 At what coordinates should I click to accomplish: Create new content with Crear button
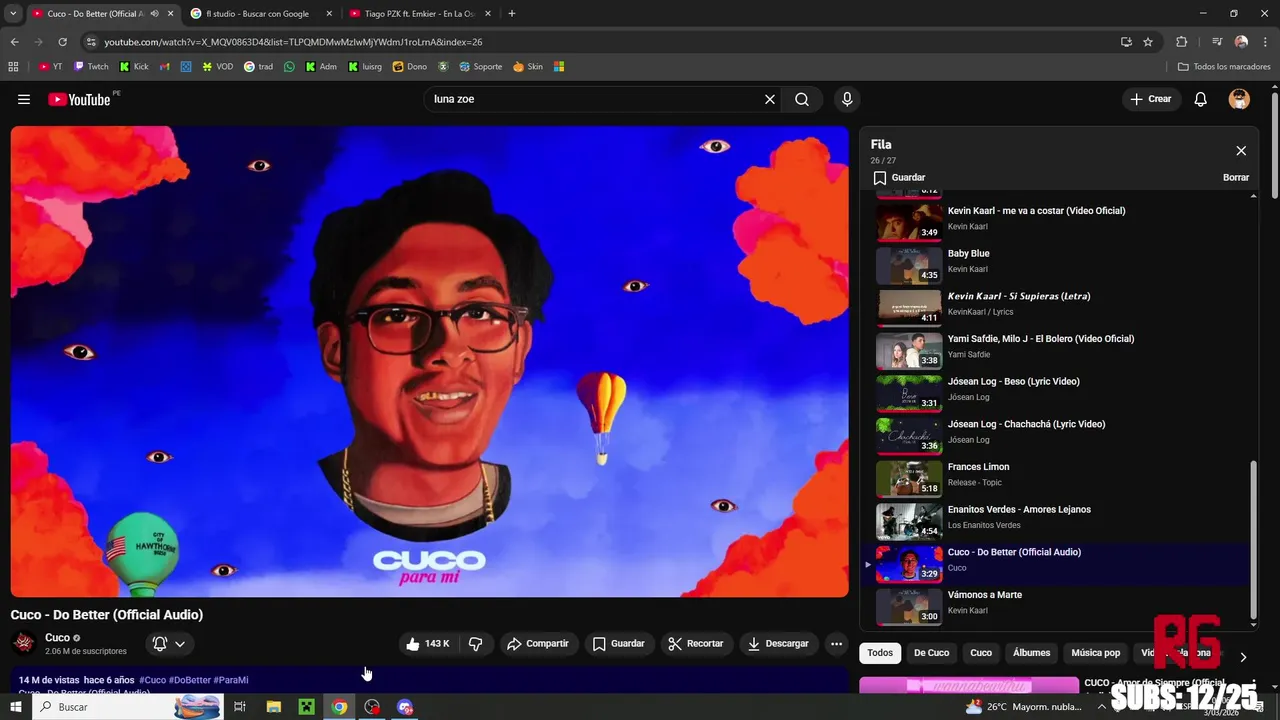pyautogui.click(x=1151, y=99)
